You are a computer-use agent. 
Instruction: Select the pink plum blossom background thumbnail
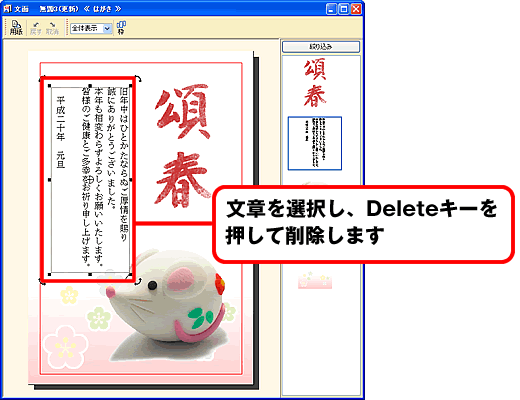pyautogui.click(x=315, y=280)
